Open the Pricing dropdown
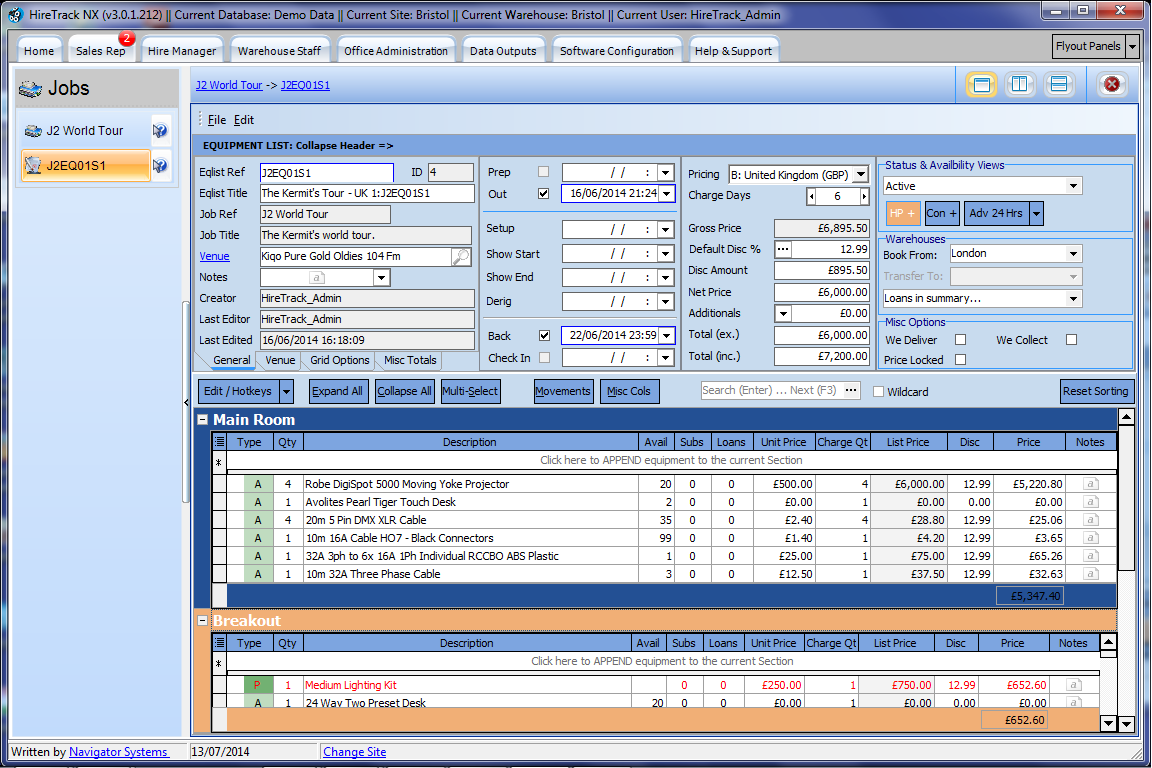The width and height of the screenshot is (1152, 768). (861, 175)
